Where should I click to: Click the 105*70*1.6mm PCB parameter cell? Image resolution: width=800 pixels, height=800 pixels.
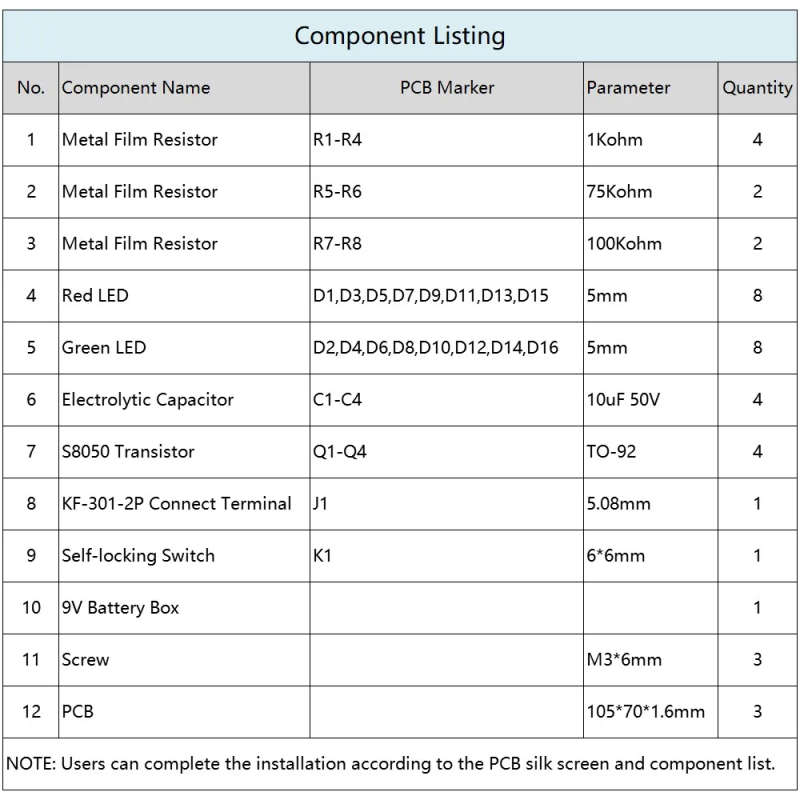tap(651, 712)
